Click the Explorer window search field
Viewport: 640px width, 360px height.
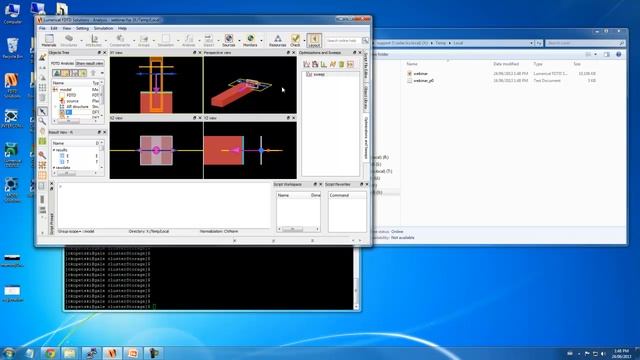coord(585,43)
